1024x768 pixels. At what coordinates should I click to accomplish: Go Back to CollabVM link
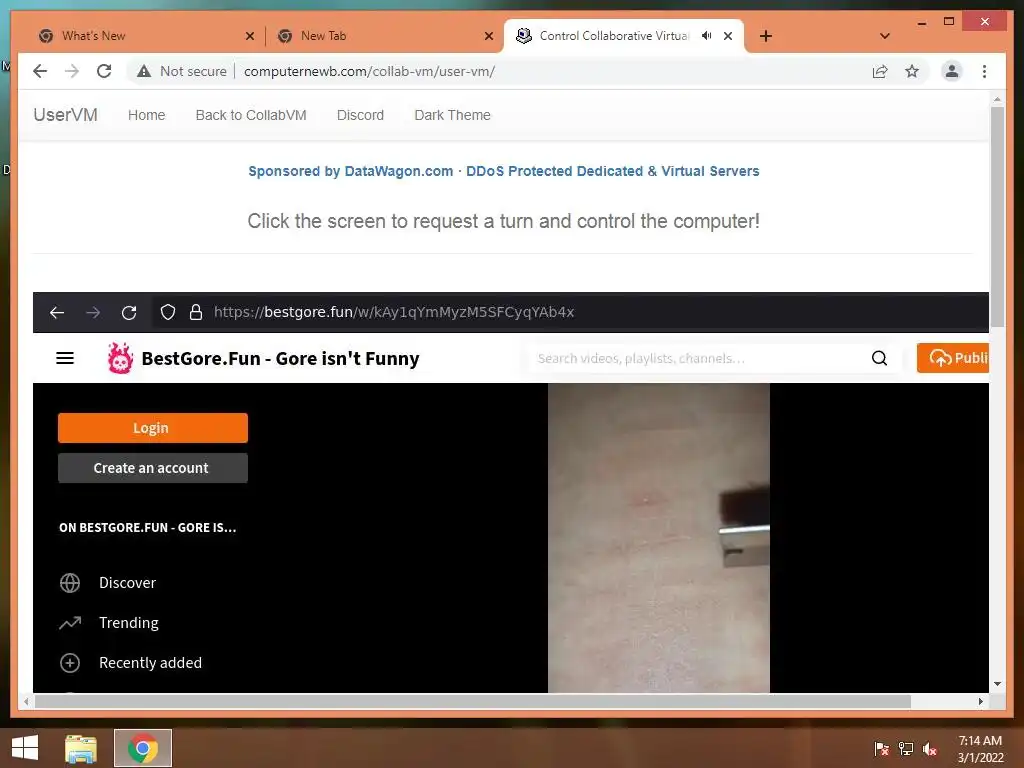pyautogui.click(x=251, y=115)
